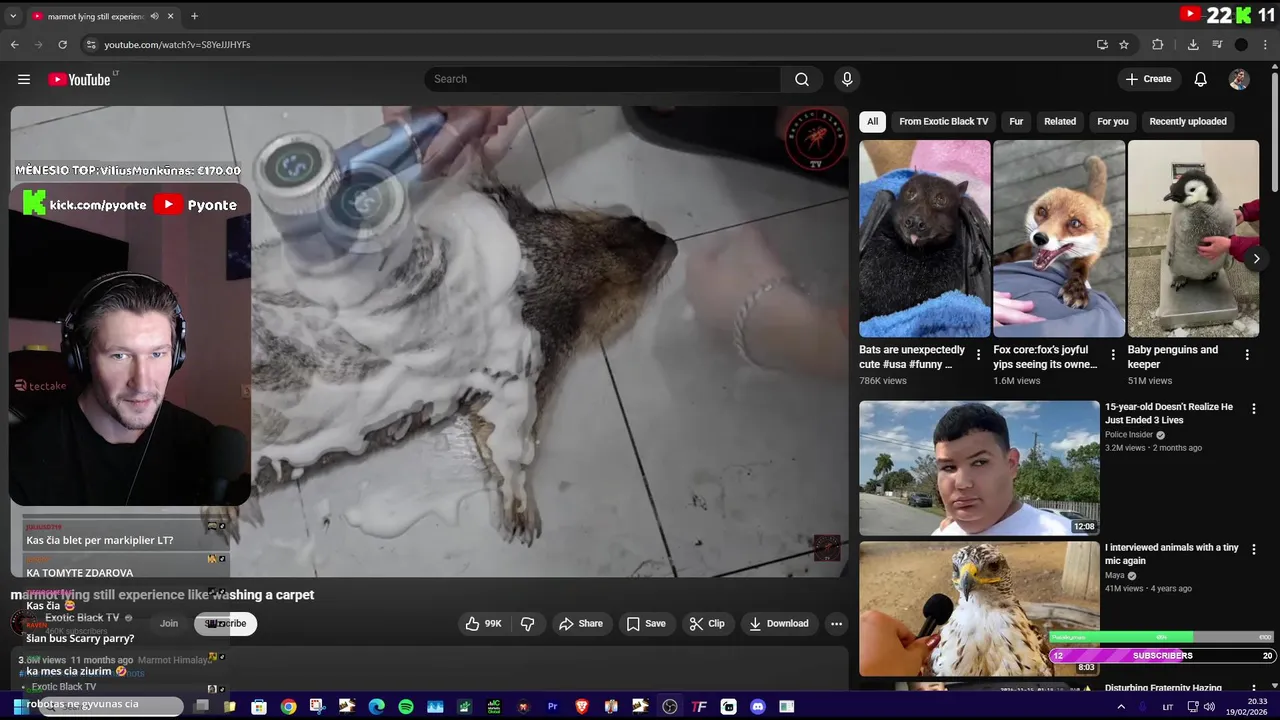The image size is (1280, 720).
Task: Open Premiere Pro from the taskbar
Action: tap(552, 706)
